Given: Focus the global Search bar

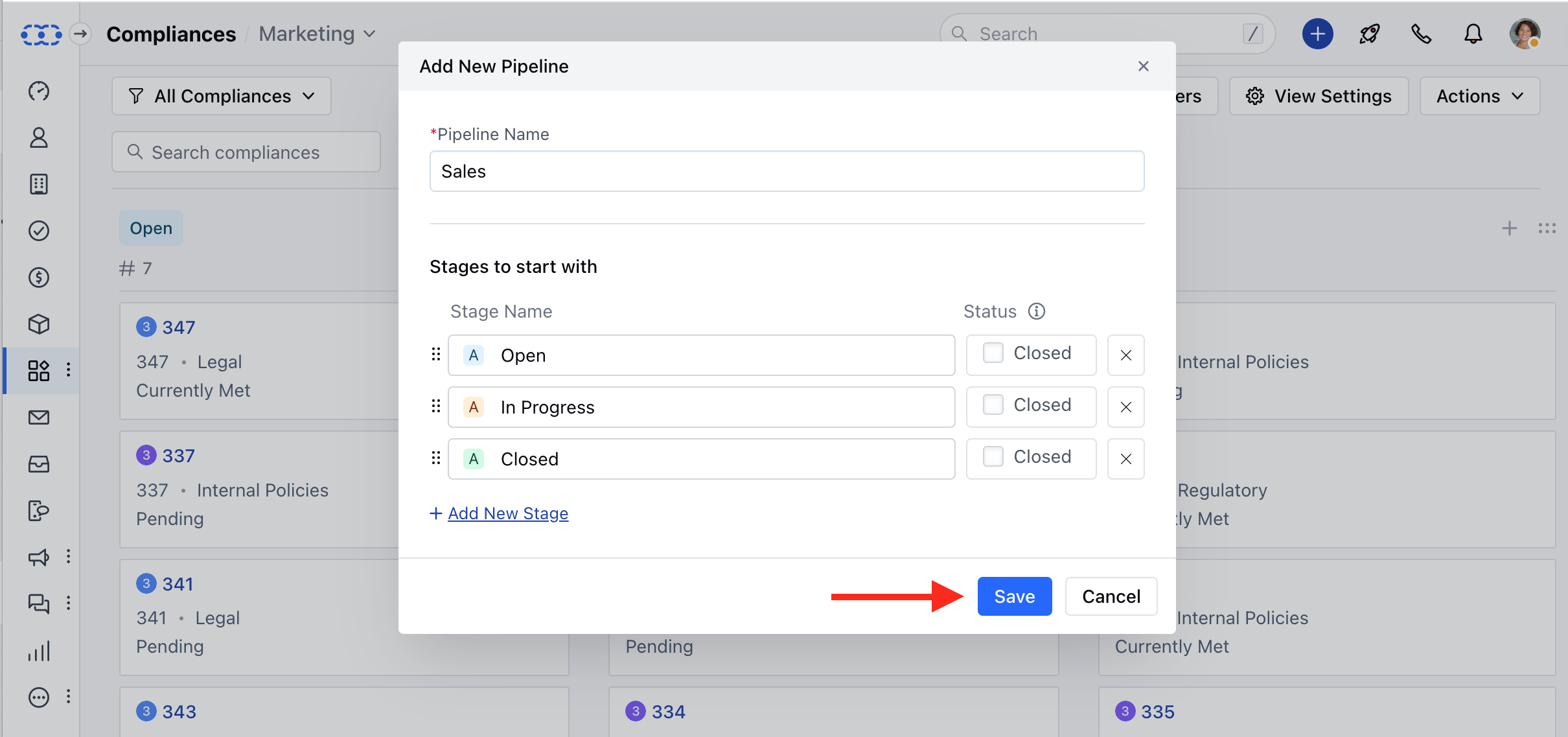Looking at the screenshot, I should [x=1108, y=34].
